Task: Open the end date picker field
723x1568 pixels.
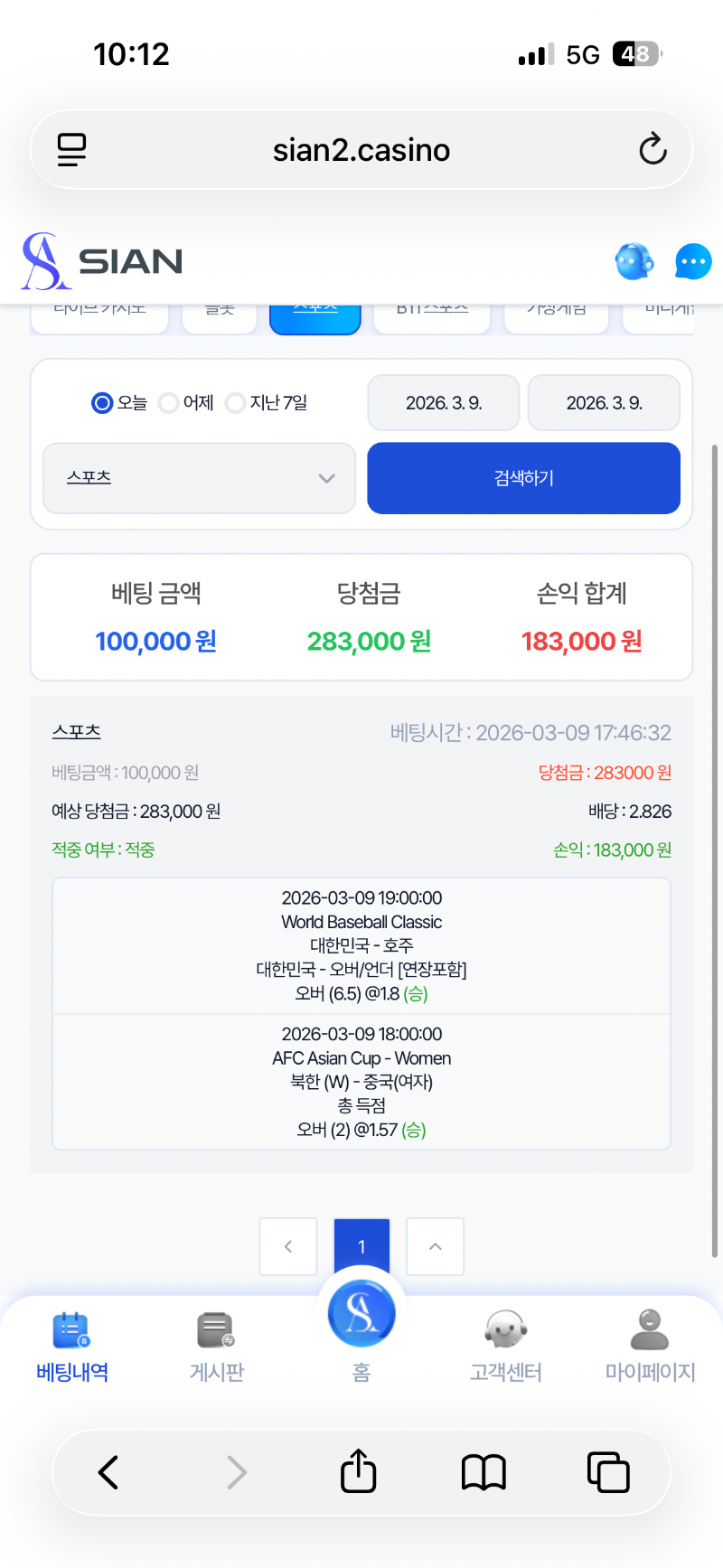Action: [x=604, y=403]
